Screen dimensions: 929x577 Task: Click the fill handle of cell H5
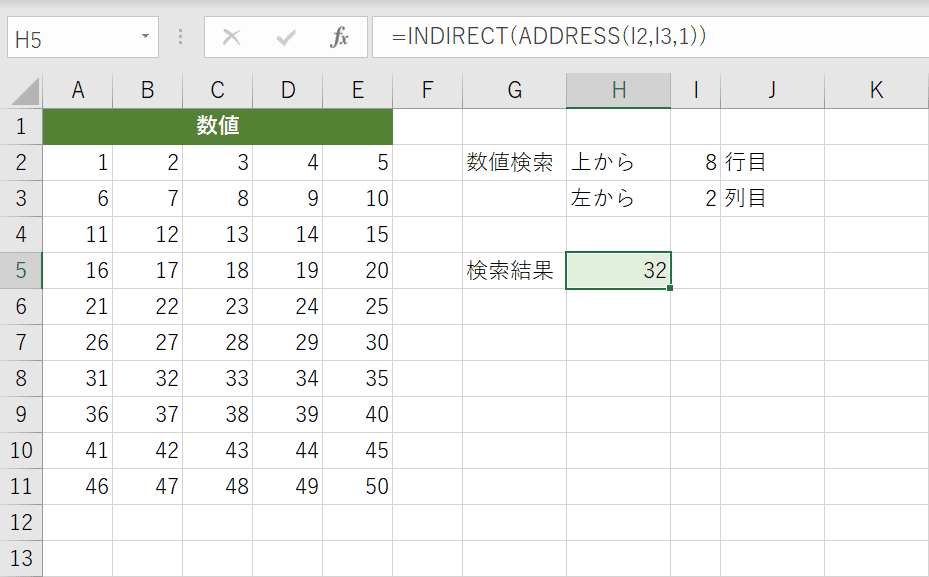(670, 288)
